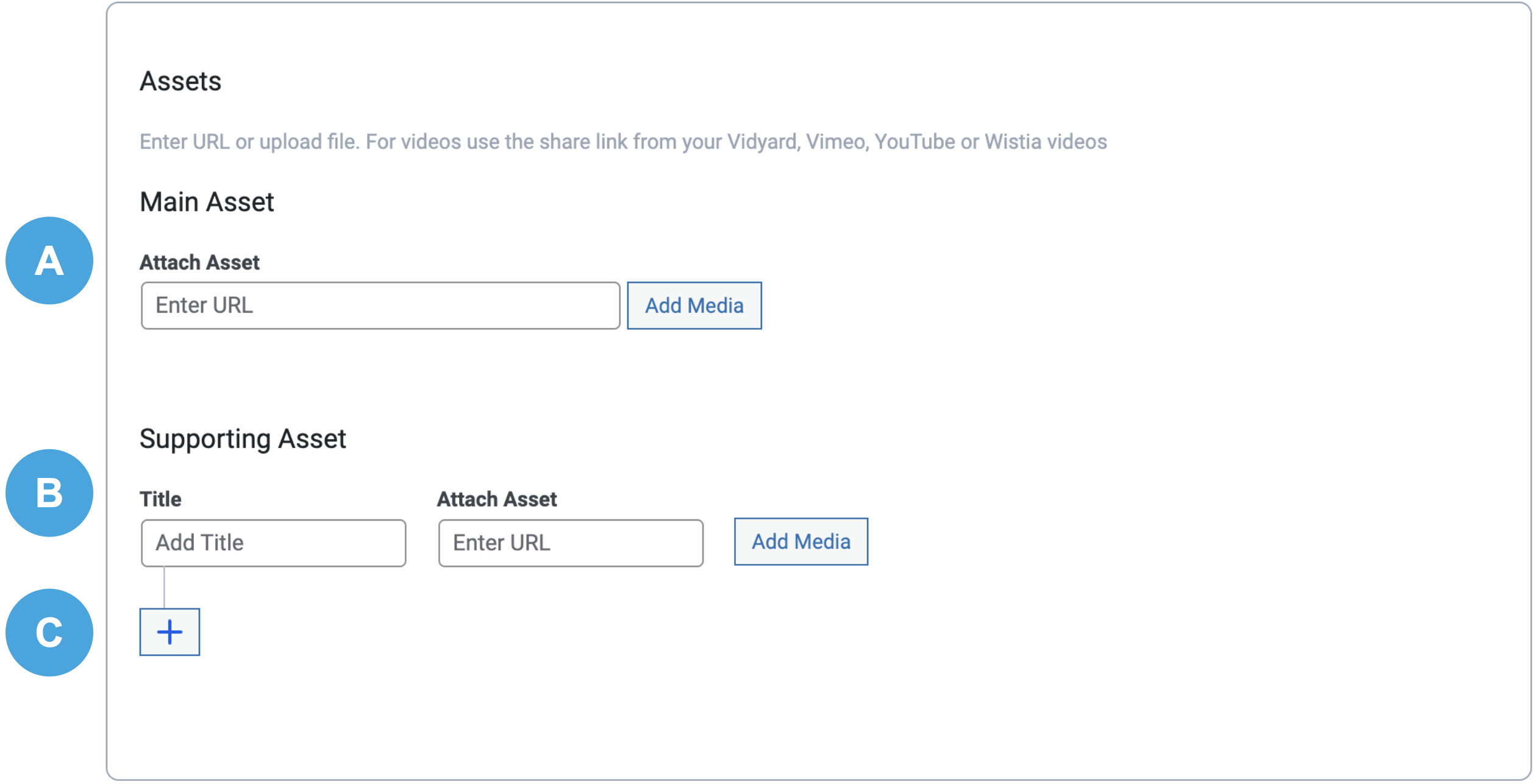Click Add Media button under Main Asset
The image size is (1534, 784).
tap(694, 305)
